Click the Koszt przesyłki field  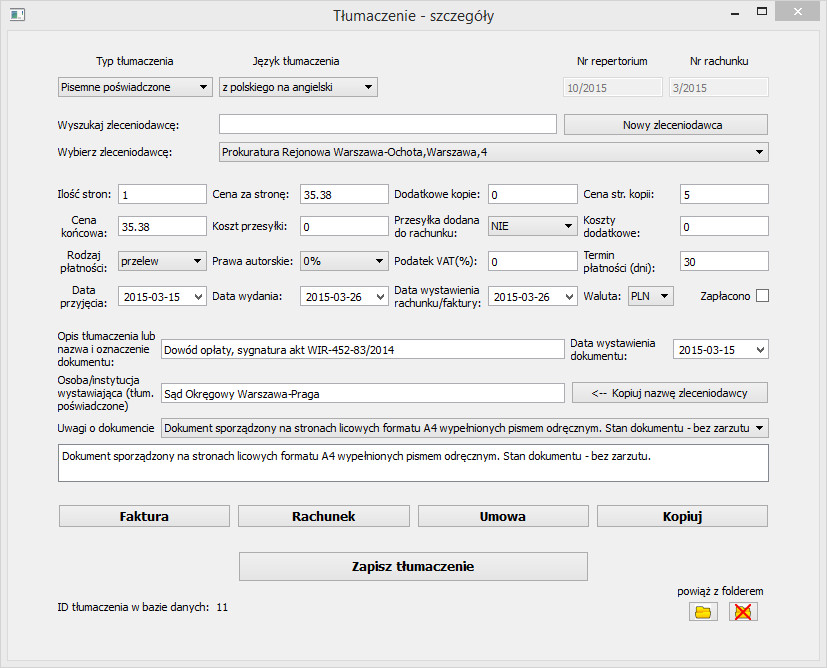pos(344,226)
